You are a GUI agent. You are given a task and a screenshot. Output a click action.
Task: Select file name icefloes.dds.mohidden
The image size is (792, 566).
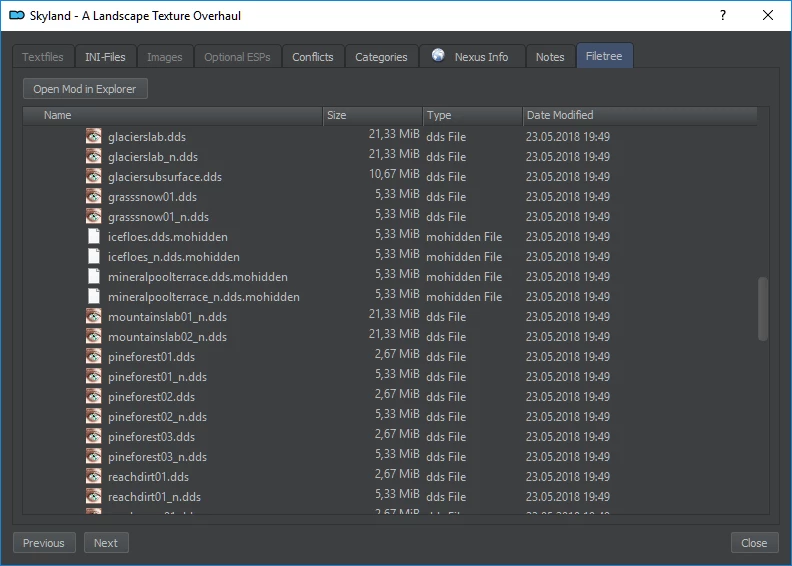pos(168,237)
